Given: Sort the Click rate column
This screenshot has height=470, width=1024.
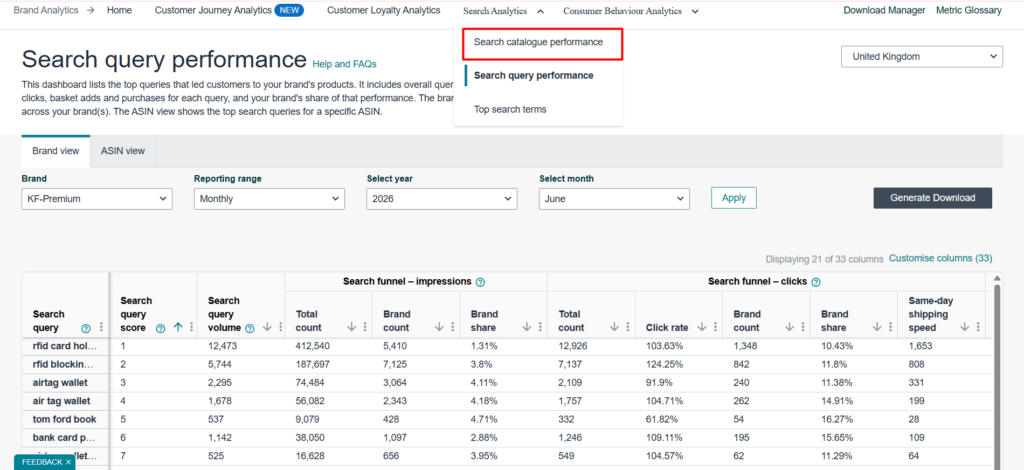Looking at the screenshot, I should pyautogui.click(x=701, y=328).
